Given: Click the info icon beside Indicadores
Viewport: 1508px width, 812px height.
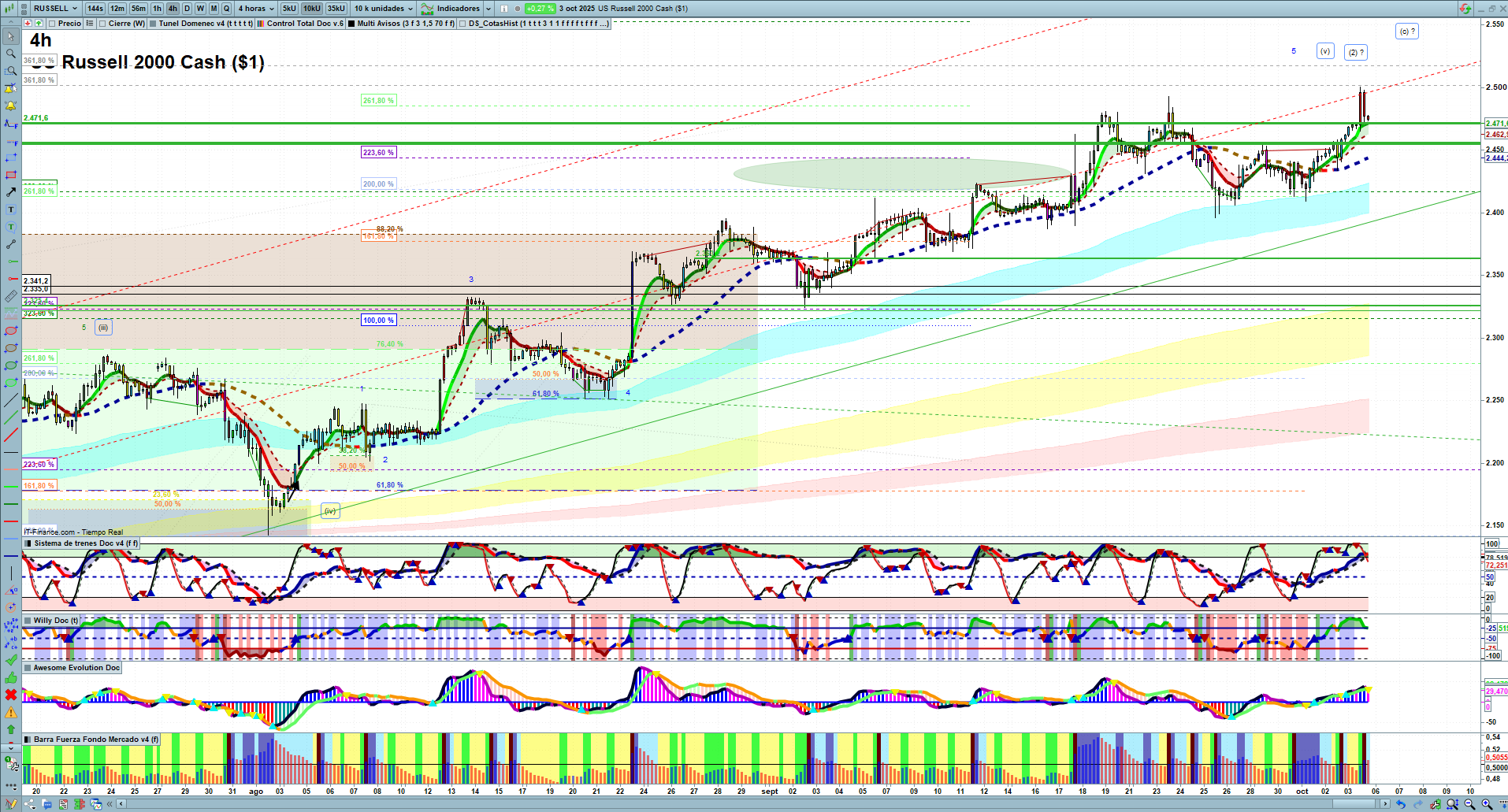Looking at the screenshot, I should [504, 9].
